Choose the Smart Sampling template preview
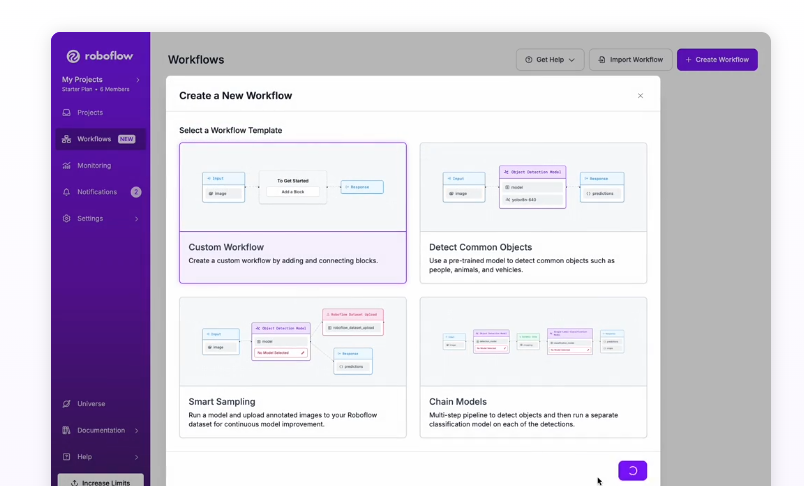 point(293,342)
